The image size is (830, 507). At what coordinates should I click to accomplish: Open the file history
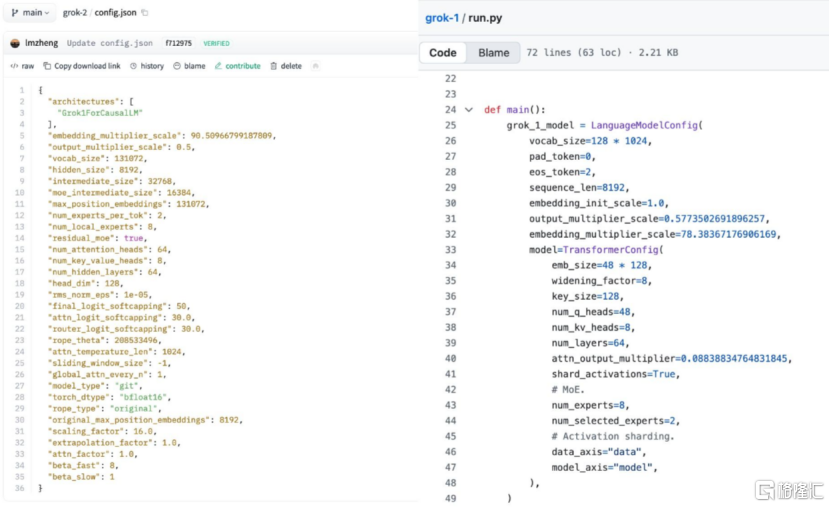tap(147, 66)
